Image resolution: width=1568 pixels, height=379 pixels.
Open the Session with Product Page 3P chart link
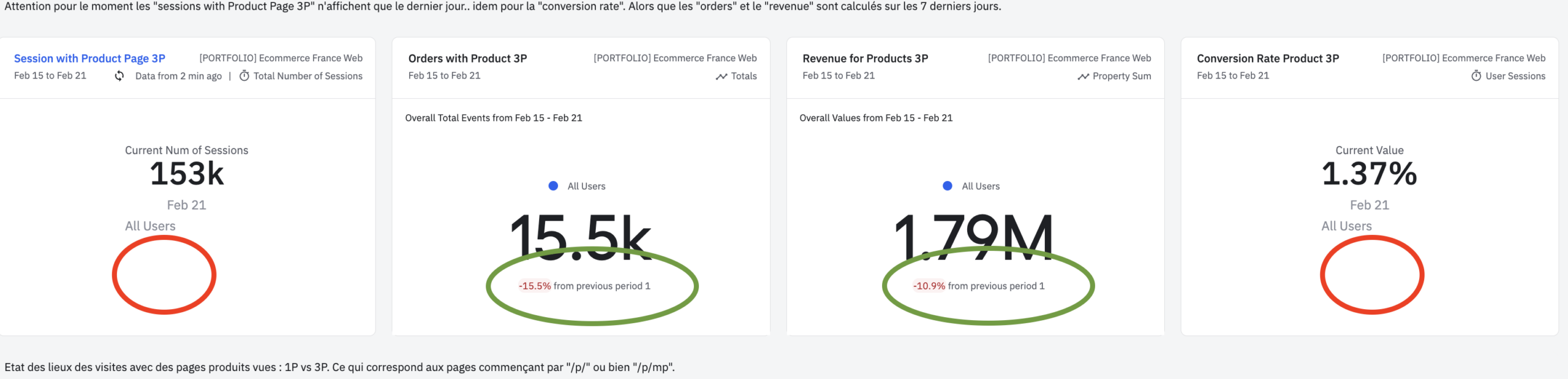(x=89, y=58)
